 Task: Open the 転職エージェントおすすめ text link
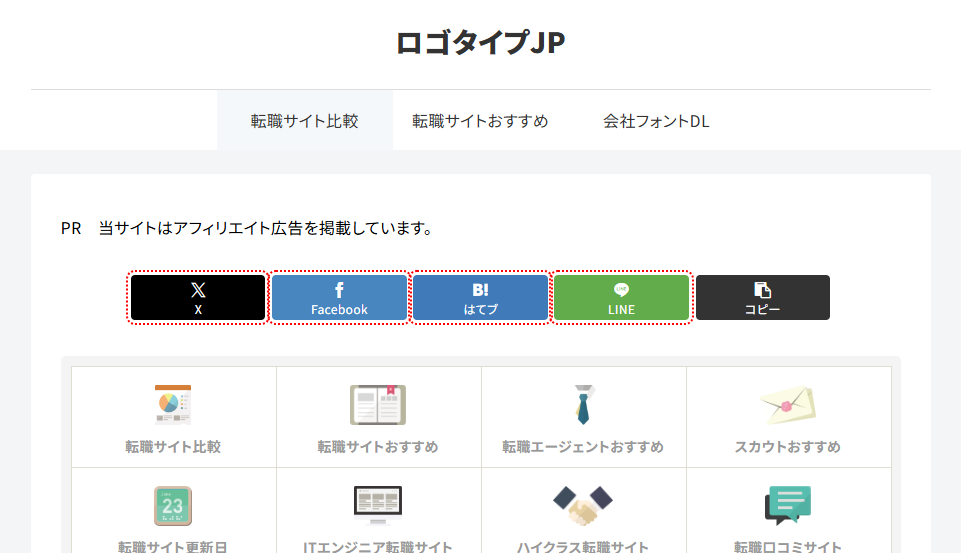point(583,447)
